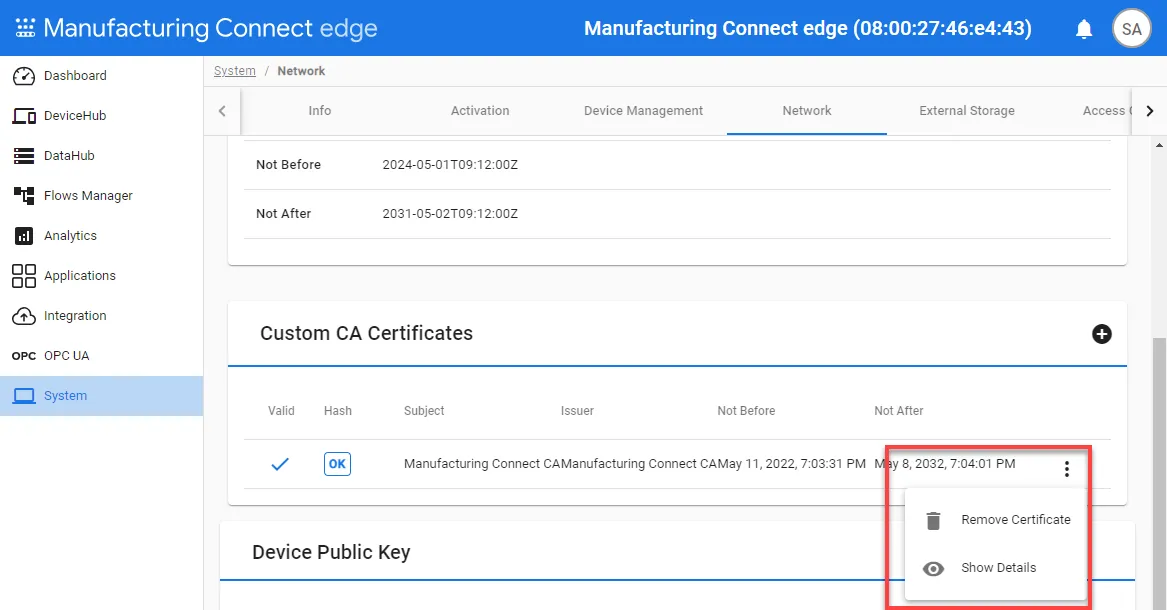Select the Network tab
This screenshot has height=610, width=1167.
tap(807, 111)
